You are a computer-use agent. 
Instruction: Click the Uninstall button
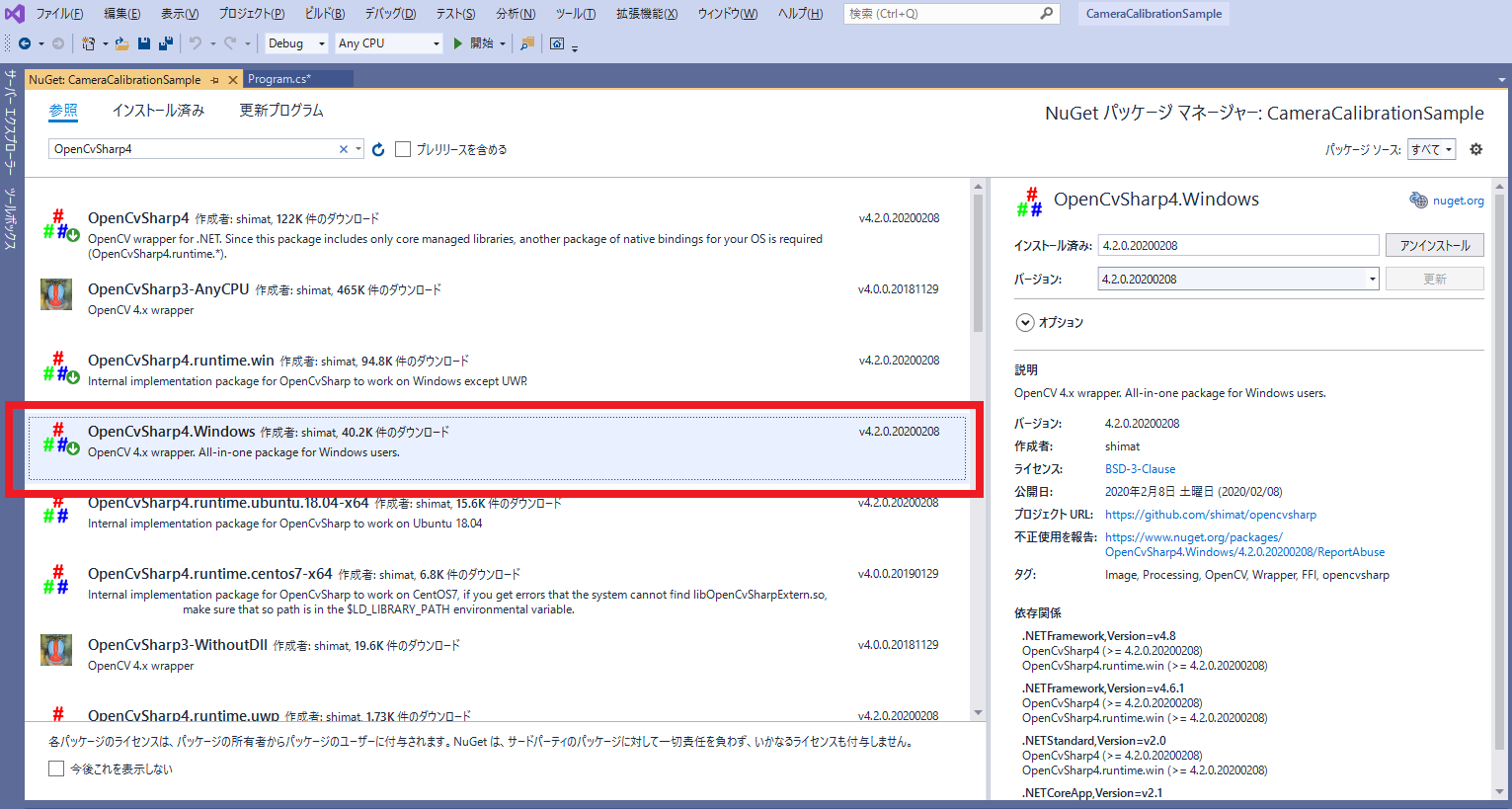tap(1434, 245)
